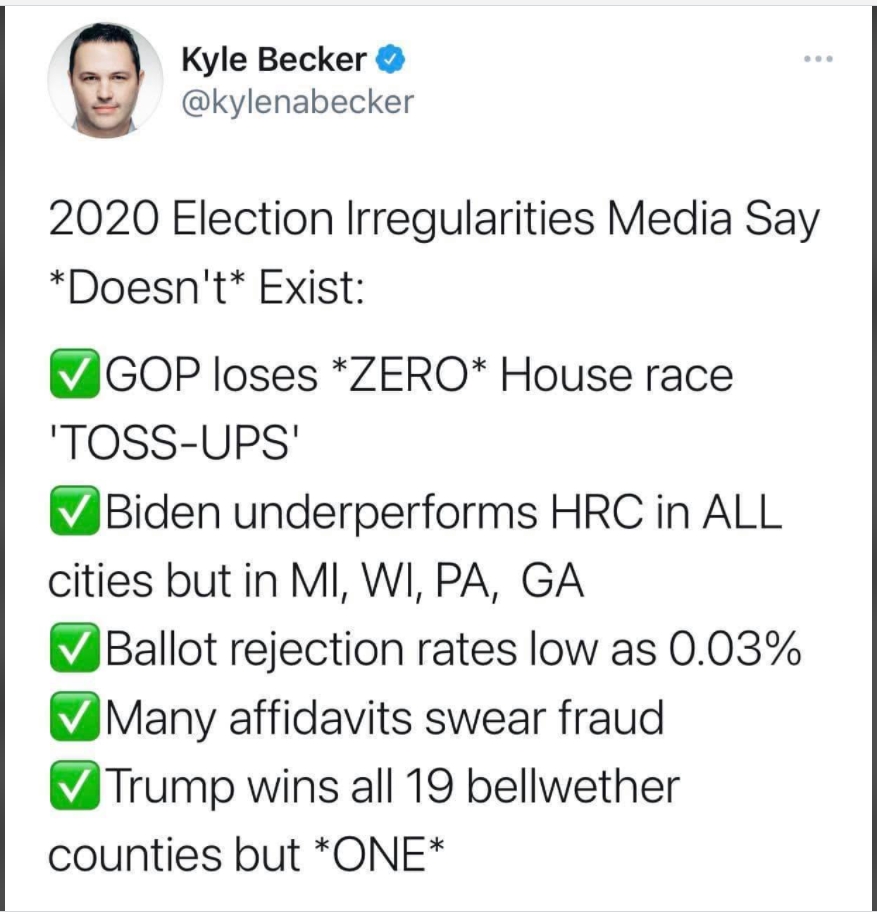Open the @kylenabecker handle link
The width and height of the screenshot is (877, 918).
click(x=297, y=101)
